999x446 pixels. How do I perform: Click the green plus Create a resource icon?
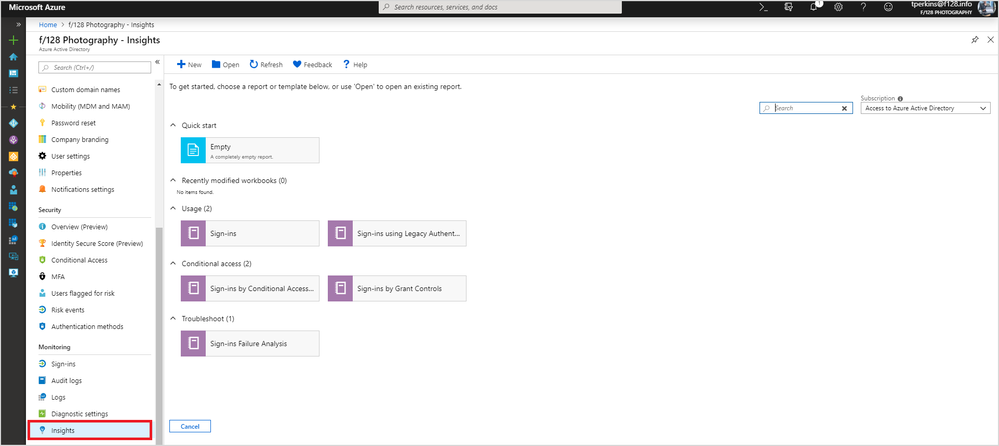[x=13, y=40]
